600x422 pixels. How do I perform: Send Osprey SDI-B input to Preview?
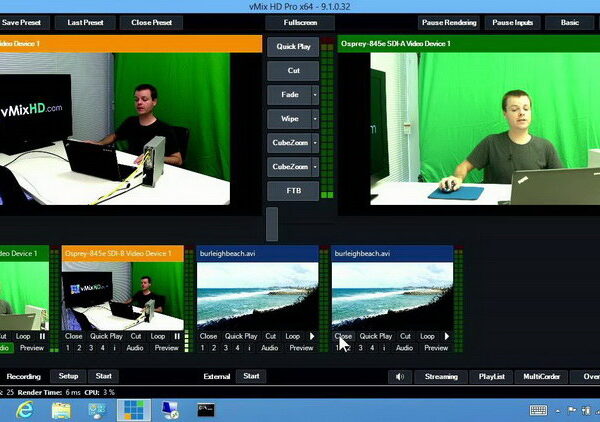pyautogui.click(x=166, y=348)
